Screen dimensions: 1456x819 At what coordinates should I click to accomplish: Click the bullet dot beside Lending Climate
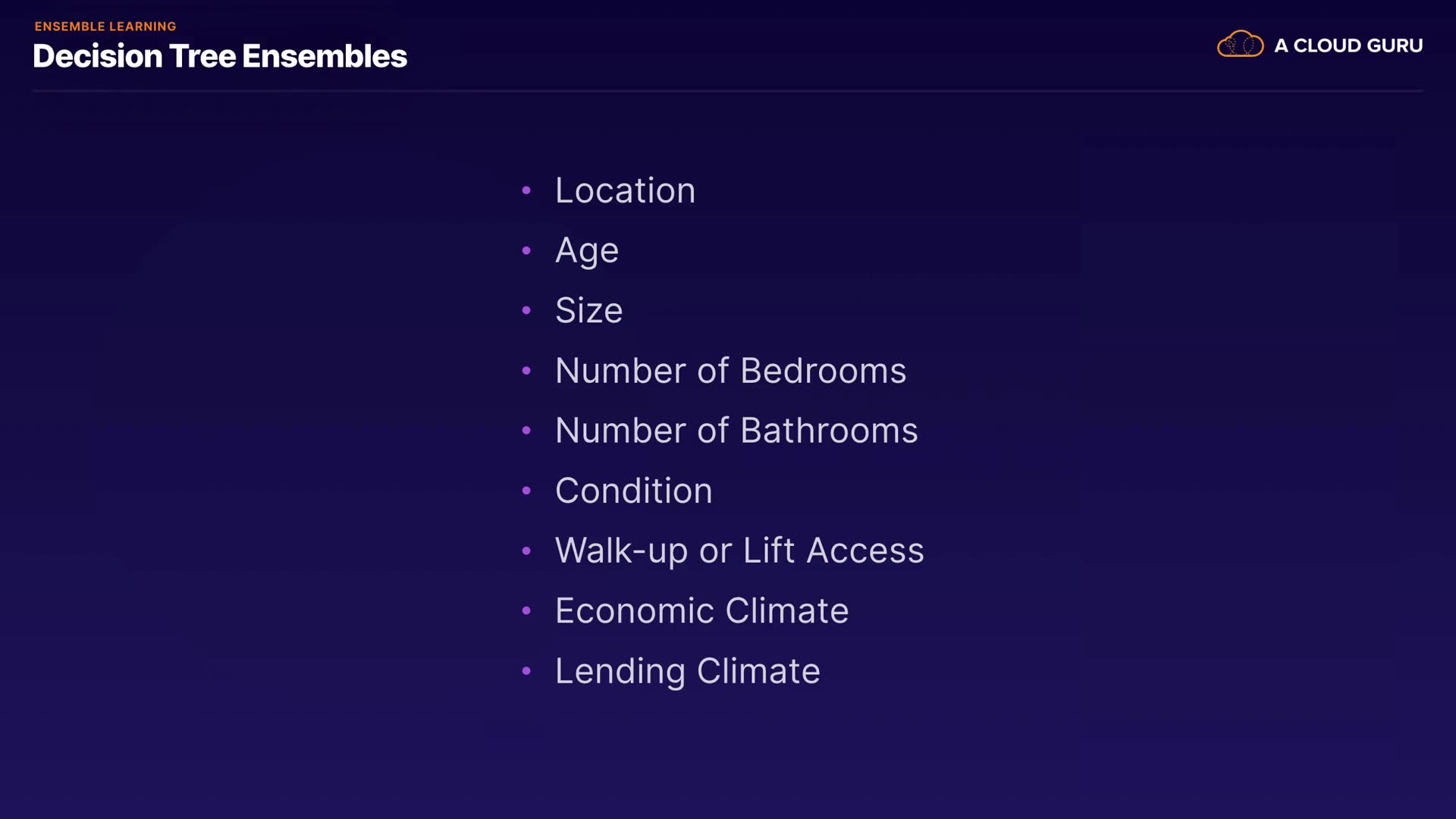point(526,671)
